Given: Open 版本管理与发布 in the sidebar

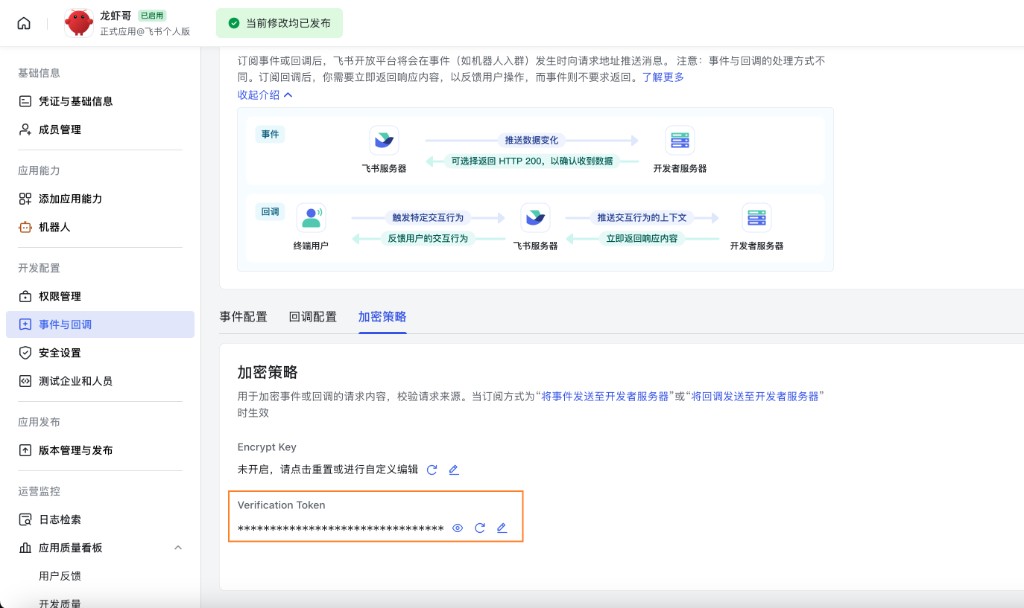Looking at the screenshot, I should (73, 451).
